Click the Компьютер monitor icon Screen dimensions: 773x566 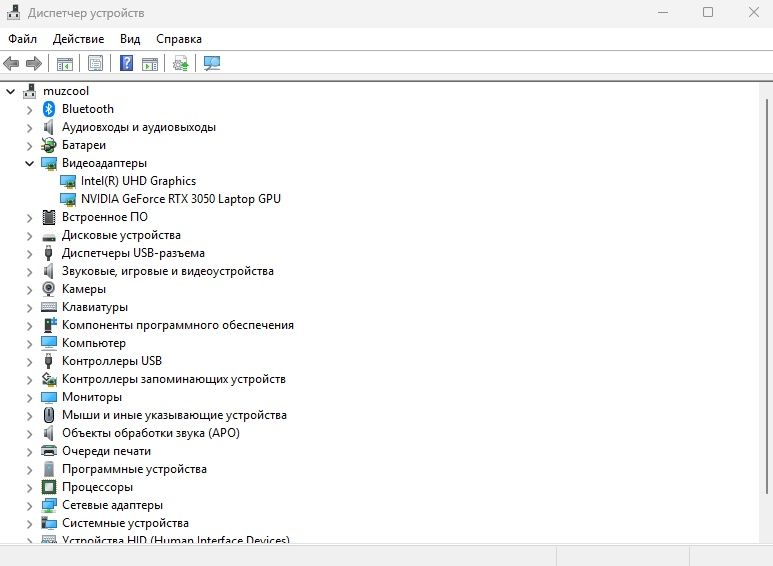click(x=49, y=343)
